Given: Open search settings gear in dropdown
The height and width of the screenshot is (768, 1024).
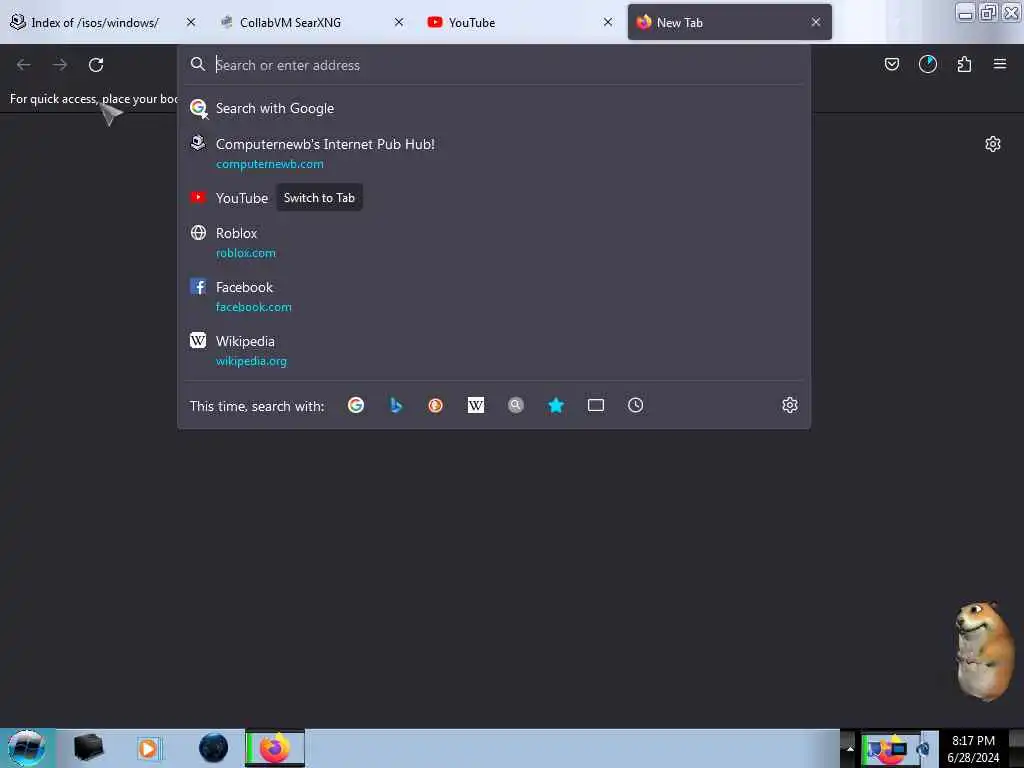Looking at the screenshot, I should [790, 406].
